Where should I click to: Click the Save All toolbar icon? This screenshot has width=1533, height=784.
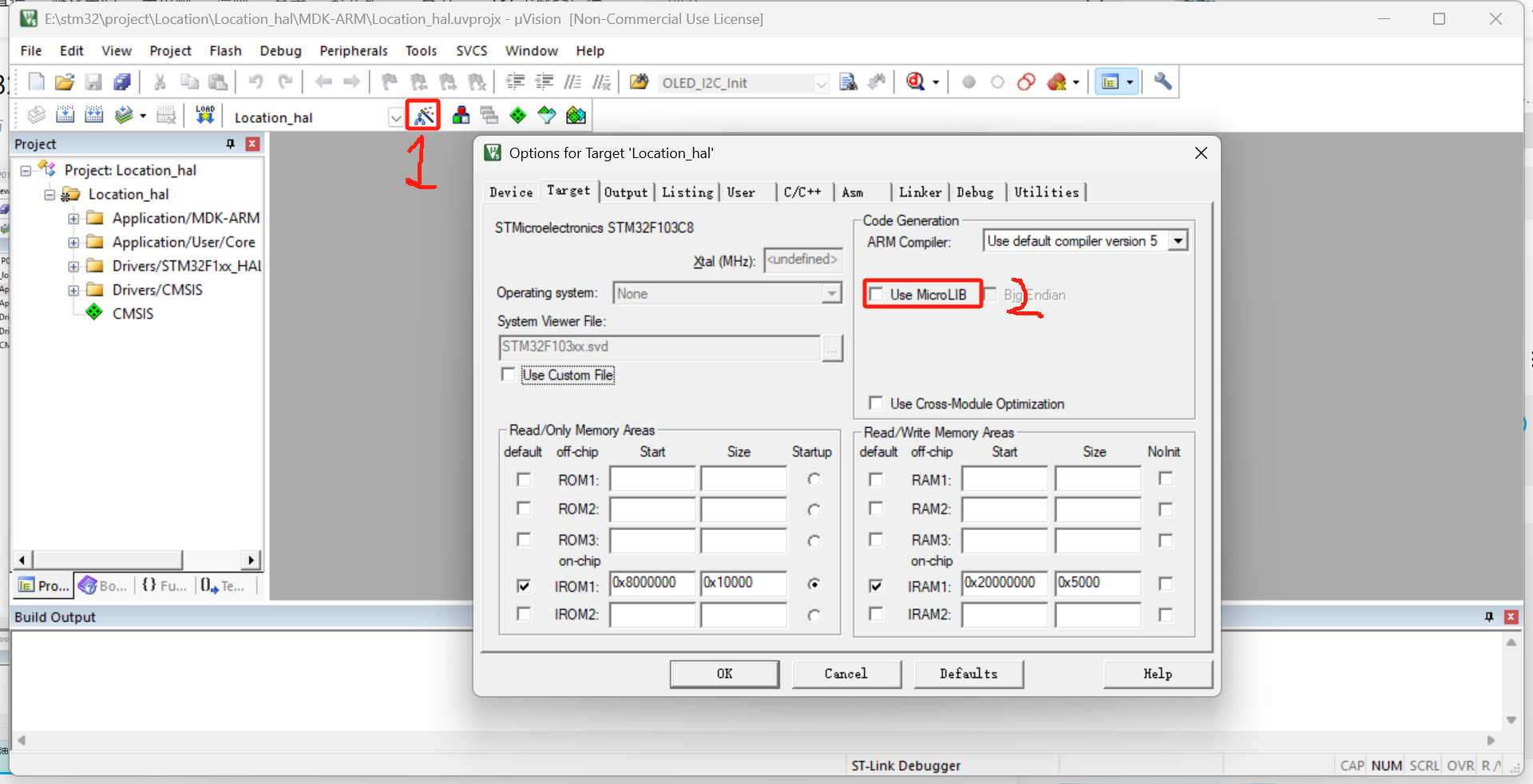point(122,82)
